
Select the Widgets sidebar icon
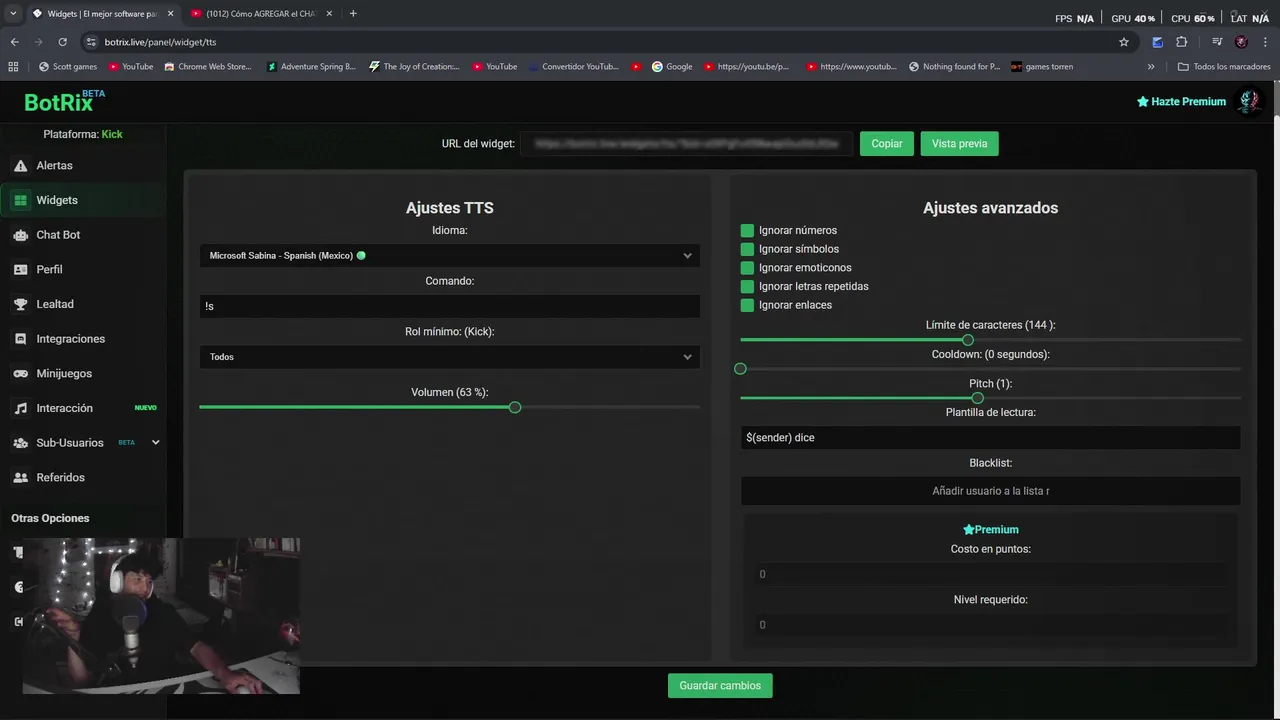20,200
